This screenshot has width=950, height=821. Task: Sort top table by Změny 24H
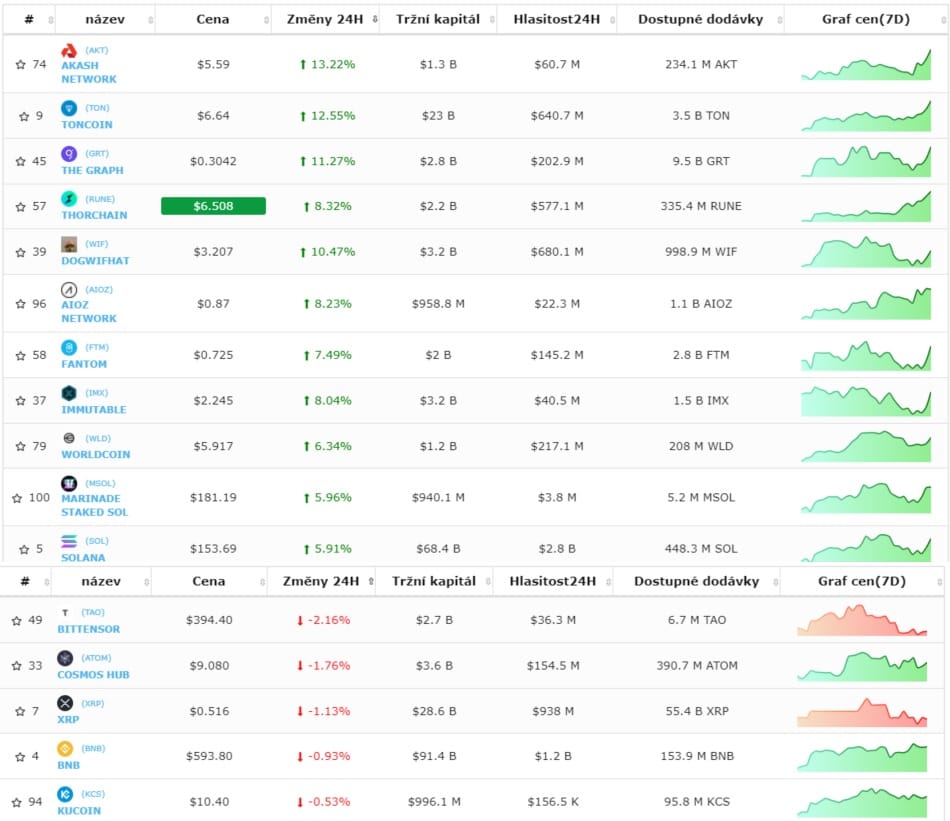(x=325, y=19)
